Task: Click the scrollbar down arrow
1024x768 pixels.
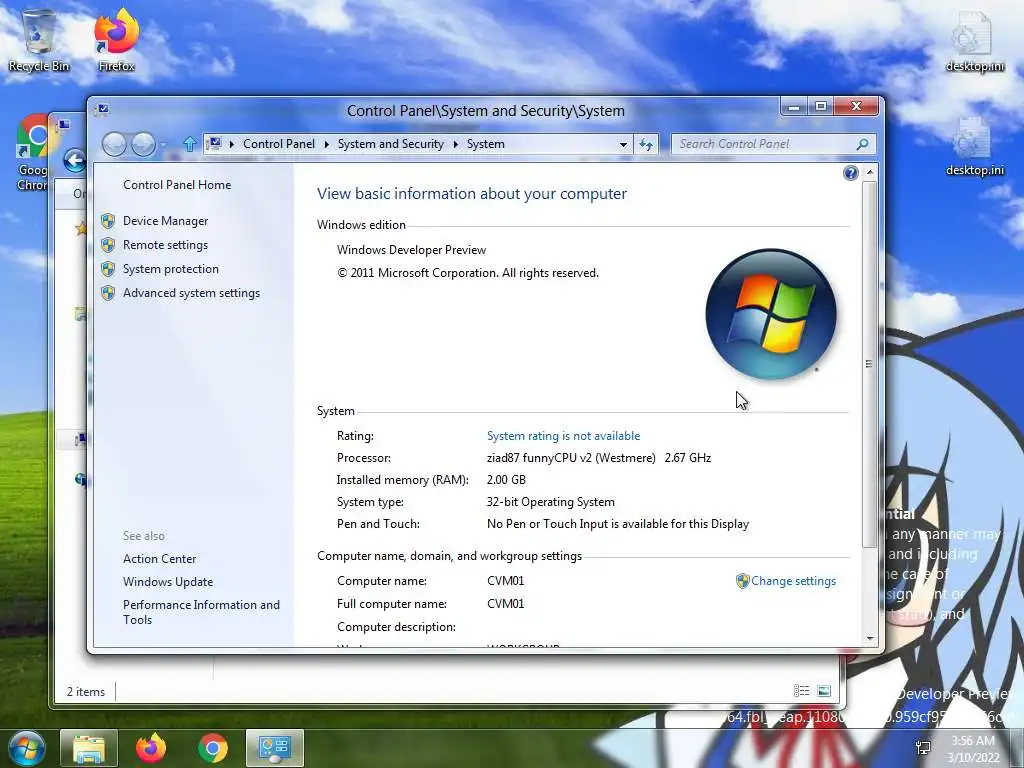Action: (869, 639)
